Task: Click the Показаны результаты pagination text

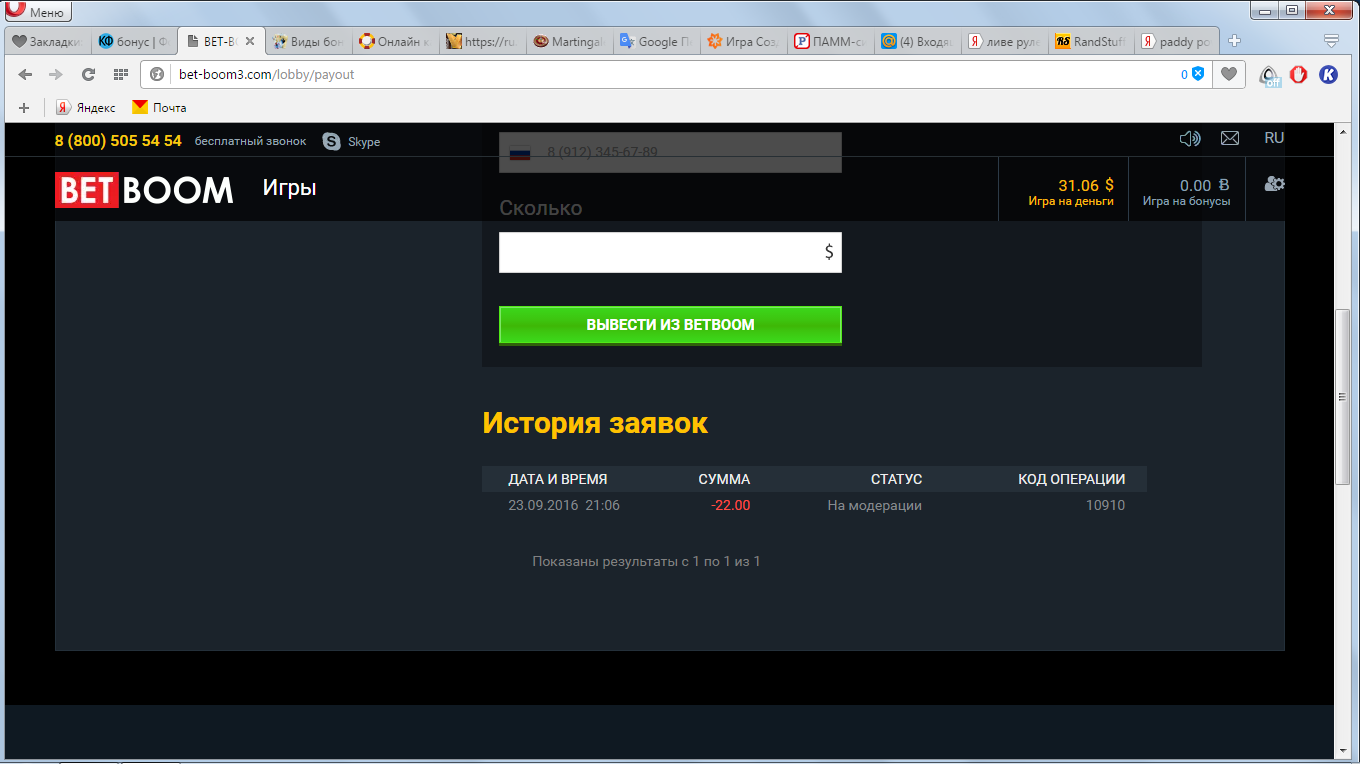Action: [646, 562]
